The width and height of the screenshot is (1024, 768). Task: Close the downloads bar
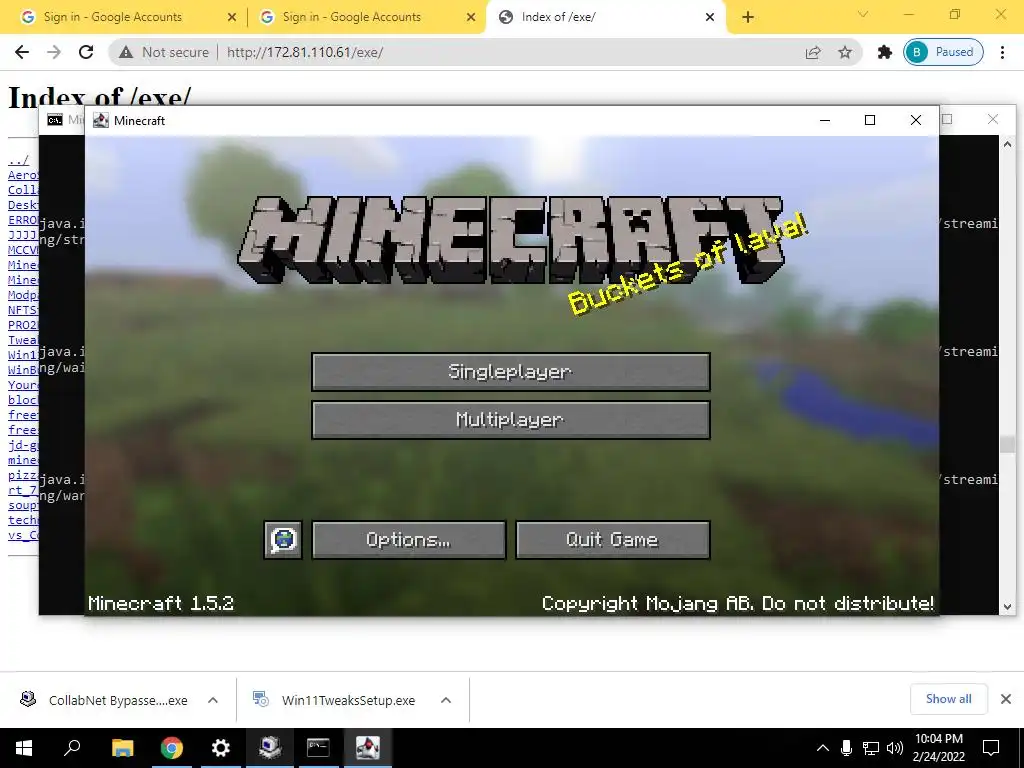(x=1006, y=699)
